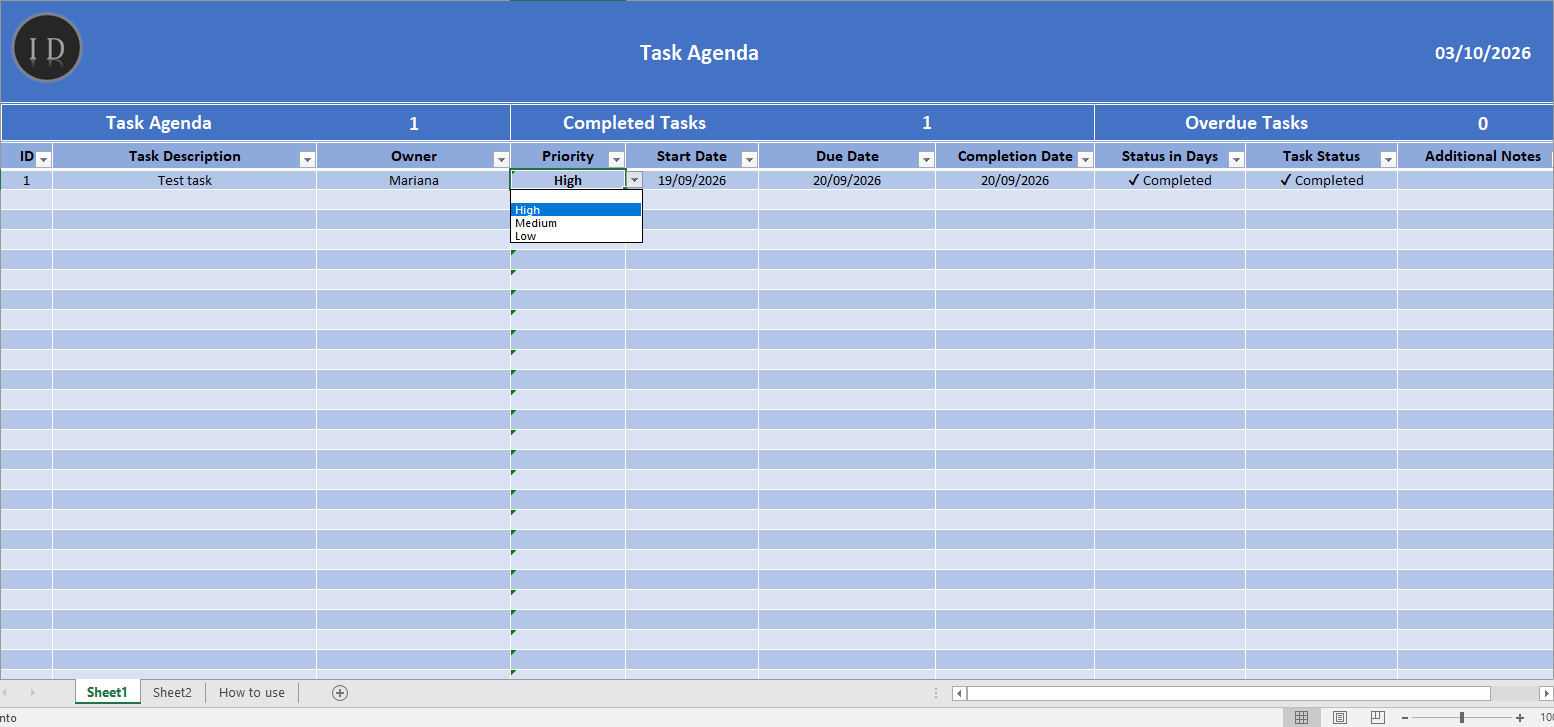Switch to Normal view in the status bar
The width and height of the screenshot is (1554, 727).
tap(1301, 717)
